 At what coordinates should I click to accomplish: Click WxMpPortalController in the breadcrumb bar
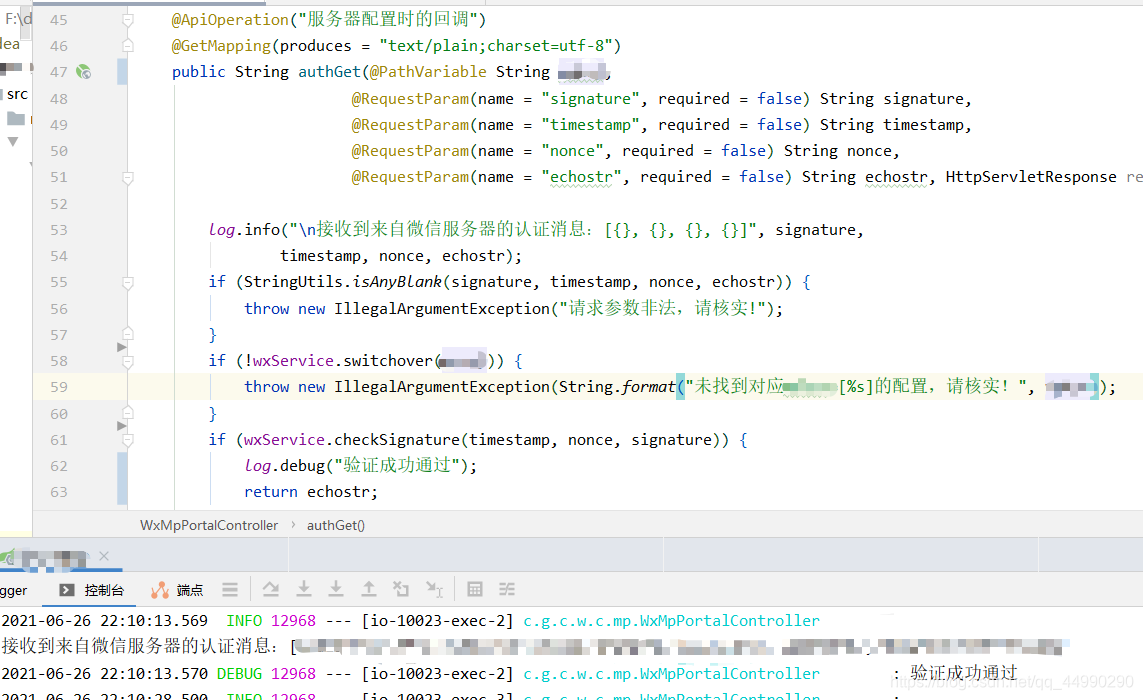click(208, 525)
